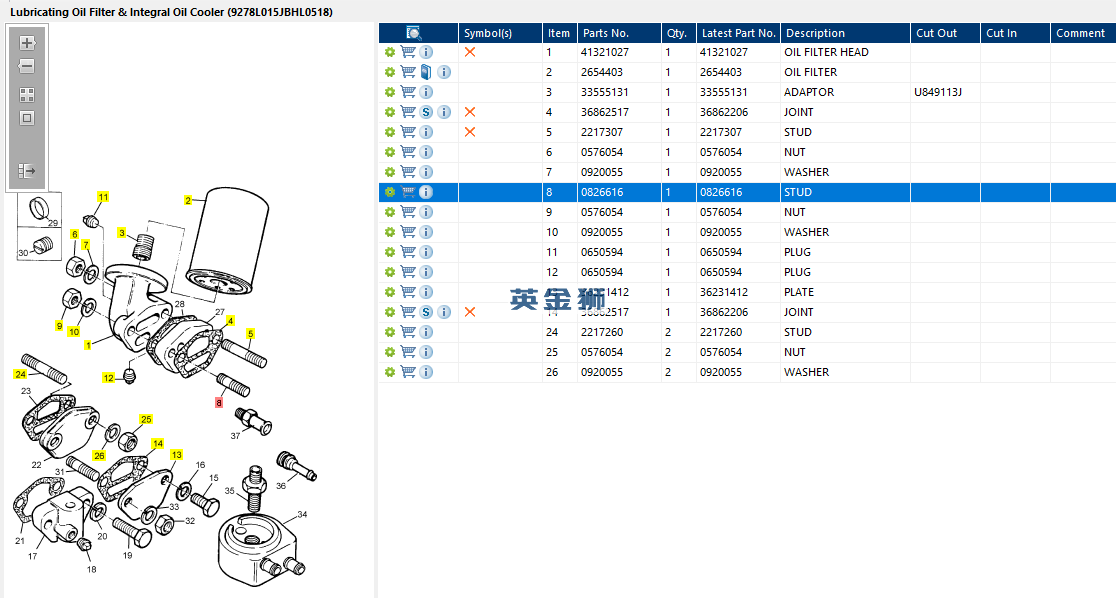The height and width of the screenshot is (598, 1116).
Task: Click info icon on selected item 8 STUD
Action: (x=426, y=192)
